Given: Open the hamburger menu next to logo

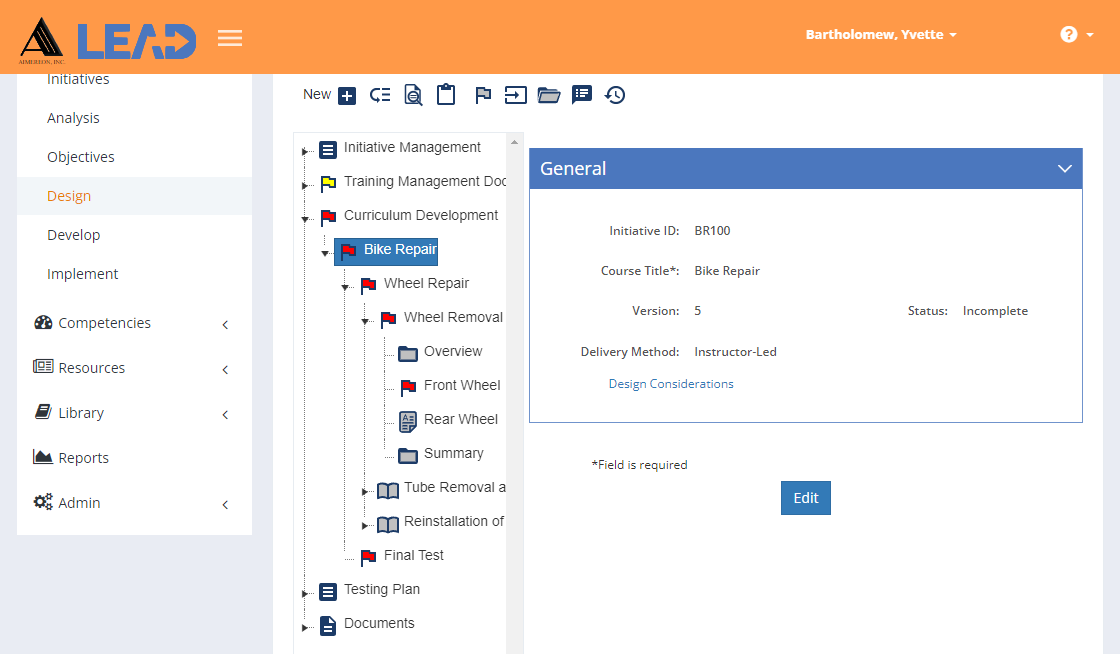Looking at the screenshot, I should click(x=230, y=38).
